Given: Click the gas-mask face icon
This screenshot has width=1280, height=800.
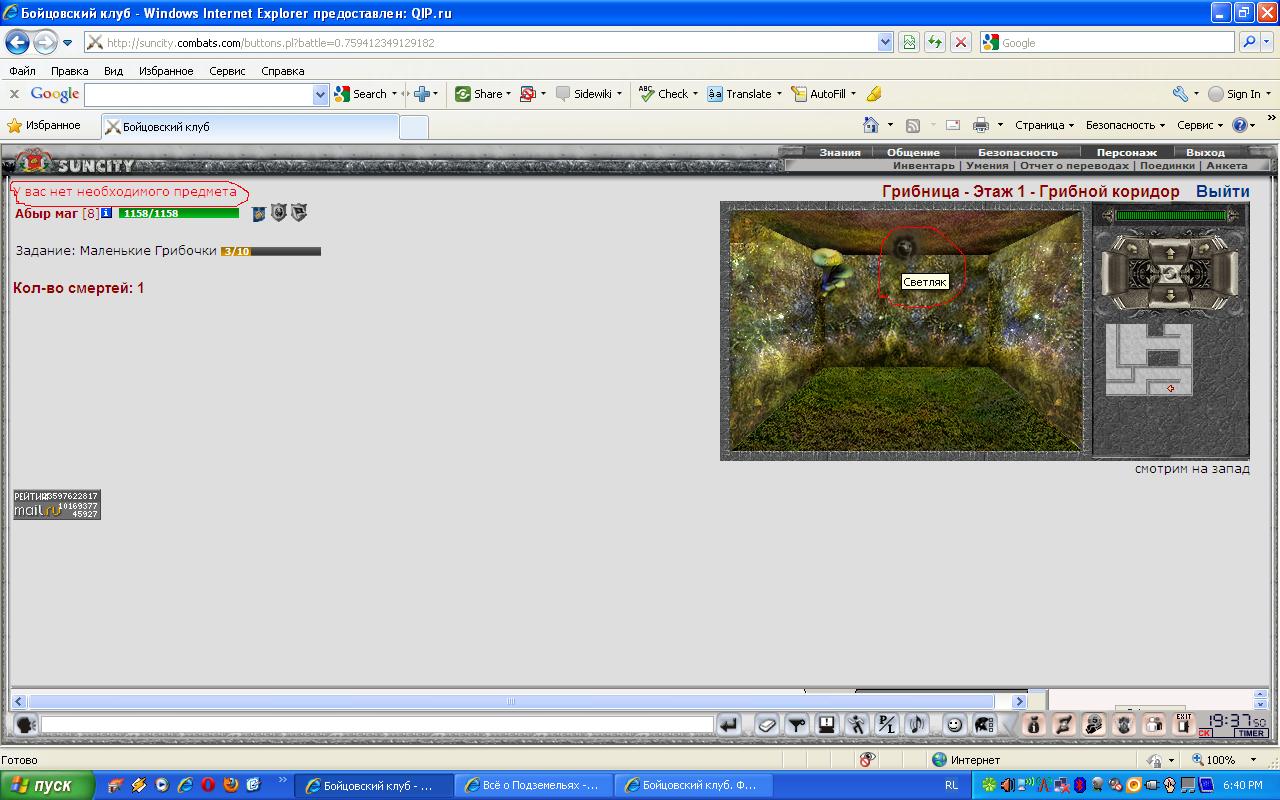Looking at the screenshot, I should 1124,724.
